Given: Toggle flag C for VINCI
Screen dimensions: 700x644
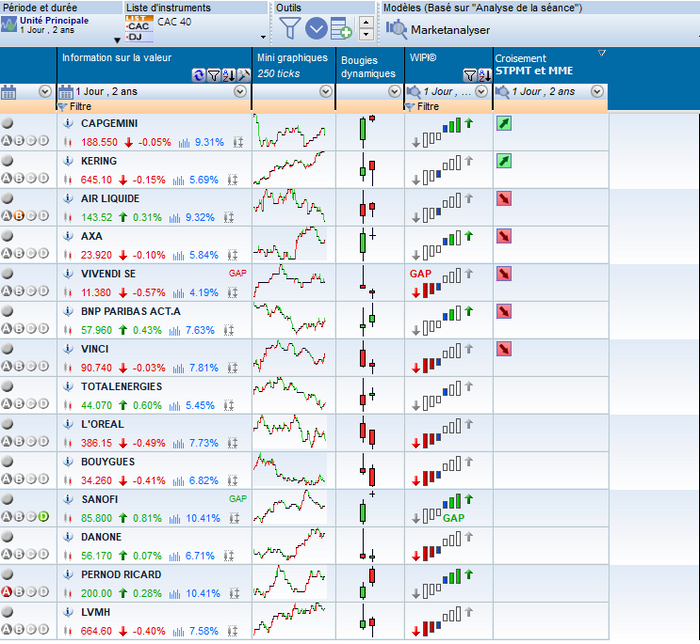Looking at the screenshot, I should click(x=31, y=366).
